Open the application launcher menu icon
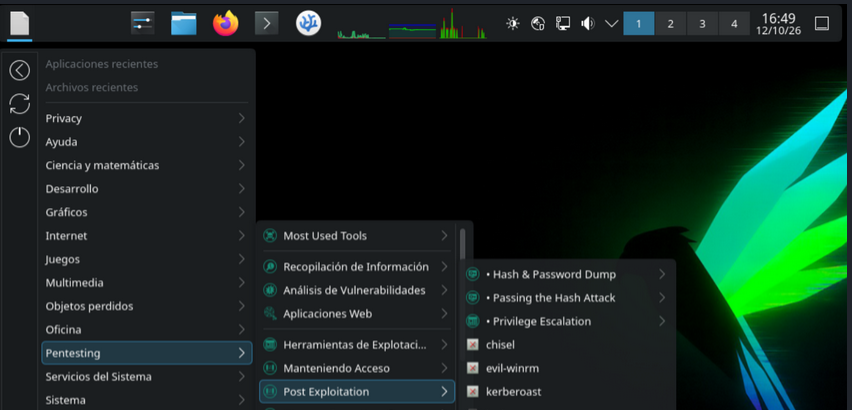The height and width of the screenshot is (410, 852). pyautogui.click(x=20, y=23)
